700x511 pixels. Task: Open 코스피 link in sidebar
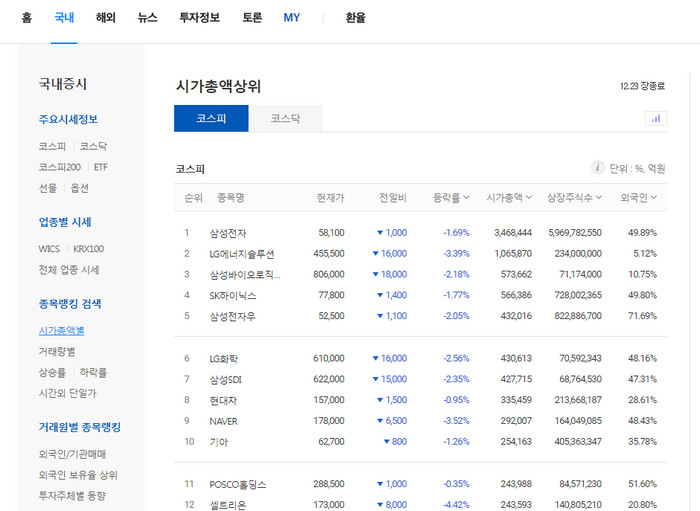click(52, 146)
